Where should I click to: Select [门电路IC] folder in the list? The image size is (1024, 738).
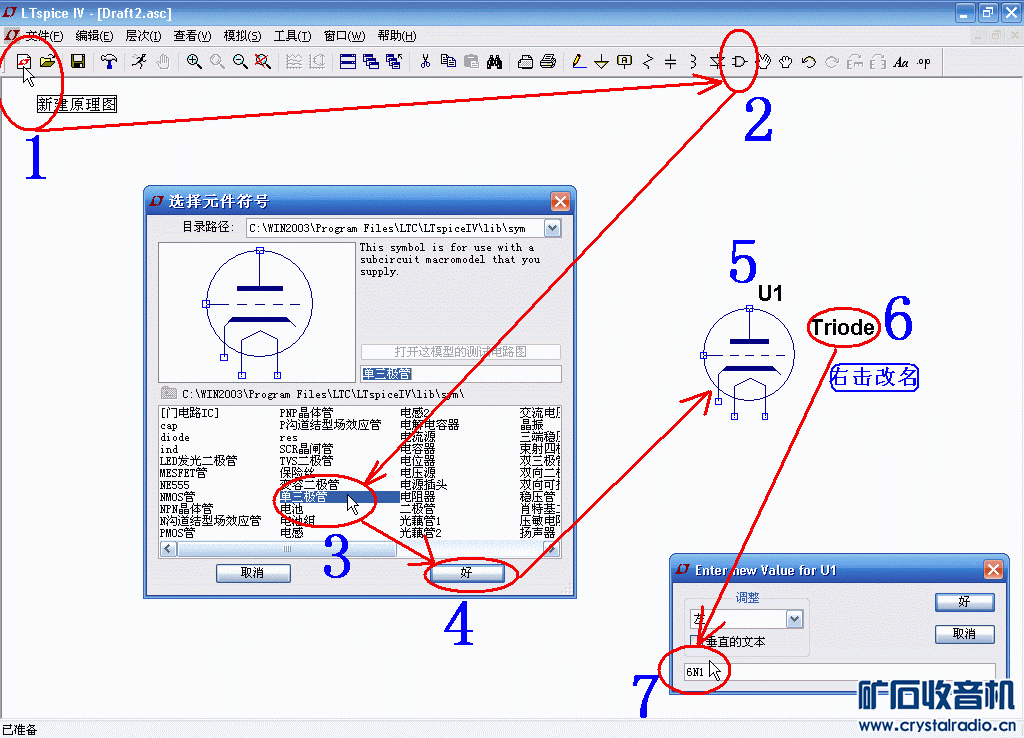[x=189, y=413]
